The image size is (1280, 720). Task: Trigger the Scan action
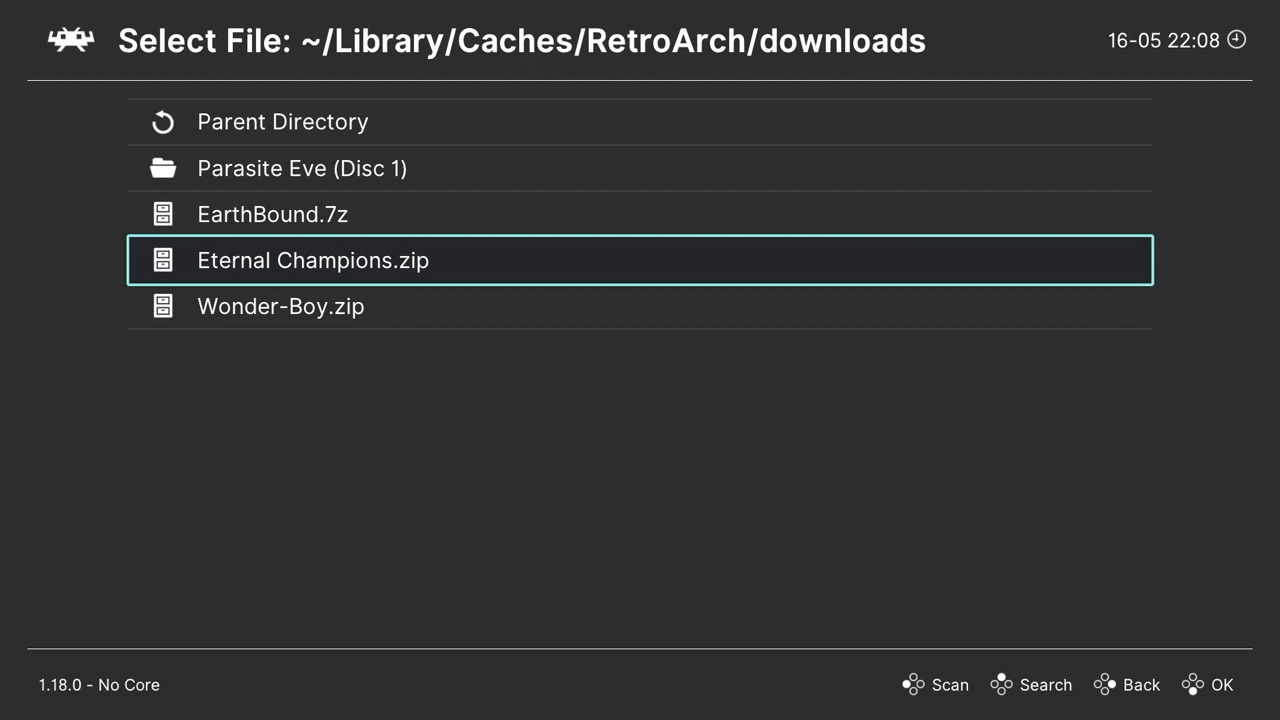pos(950,685)
